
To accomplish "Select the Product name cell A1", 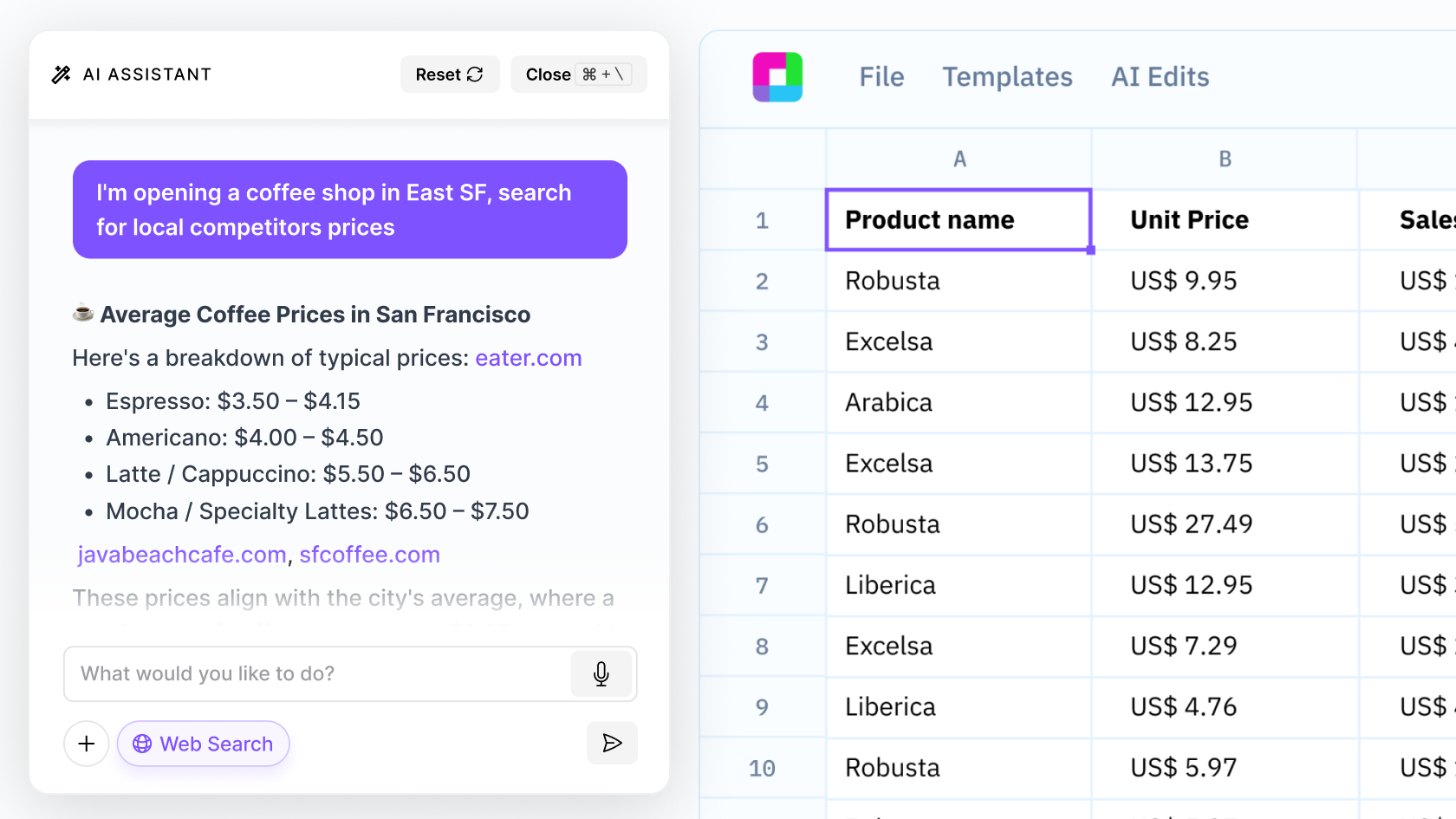I will tap(958, 220).
